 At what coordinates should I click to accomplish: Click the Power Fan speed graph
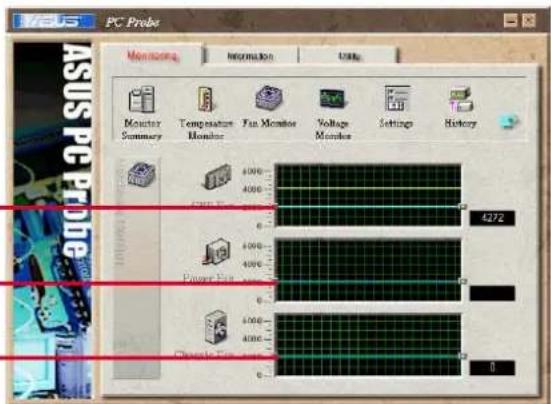coord(368,270)
